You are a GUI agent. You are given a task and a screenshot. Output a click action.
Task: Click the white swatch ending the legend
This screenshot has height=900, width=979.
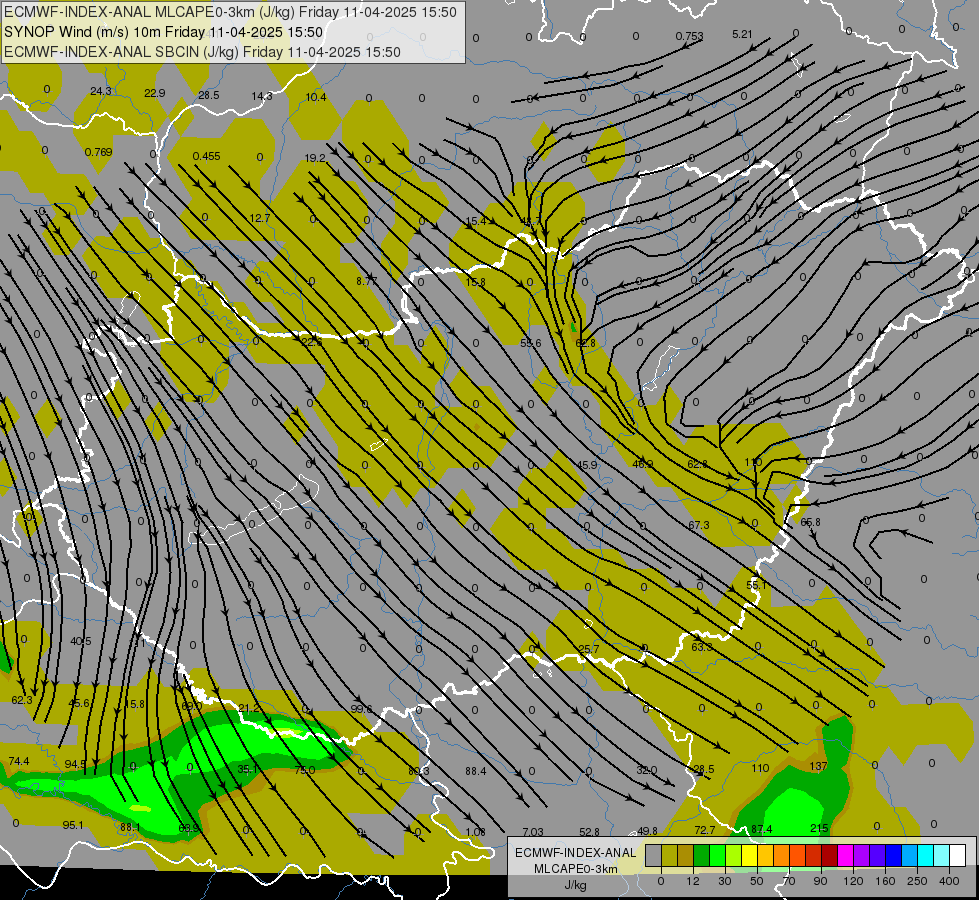958,855
